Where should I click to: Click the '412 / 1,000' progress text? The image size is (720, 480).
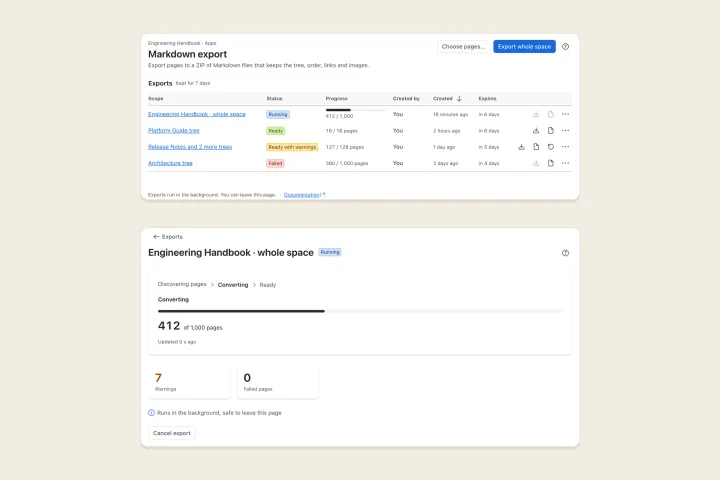339,116
